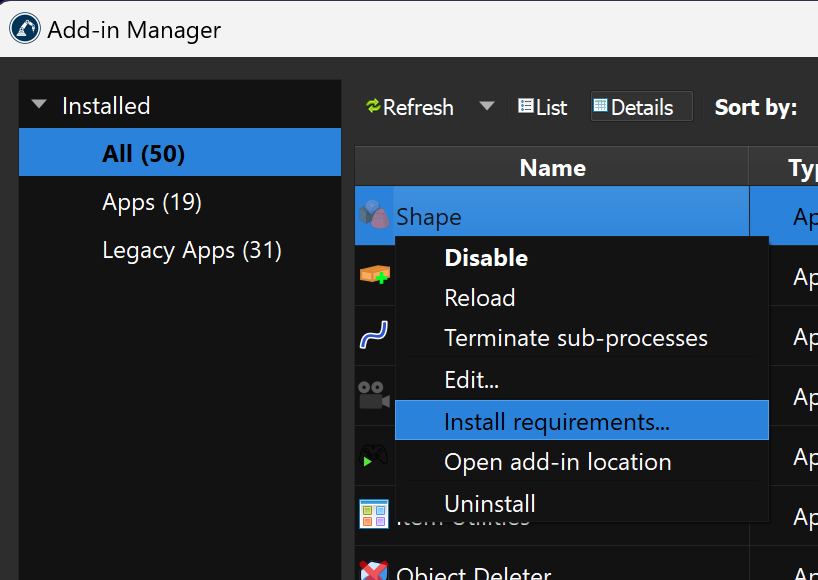Collapse the Installed tree section
This screenshot has width=818, height=580.
coord(40,105)
